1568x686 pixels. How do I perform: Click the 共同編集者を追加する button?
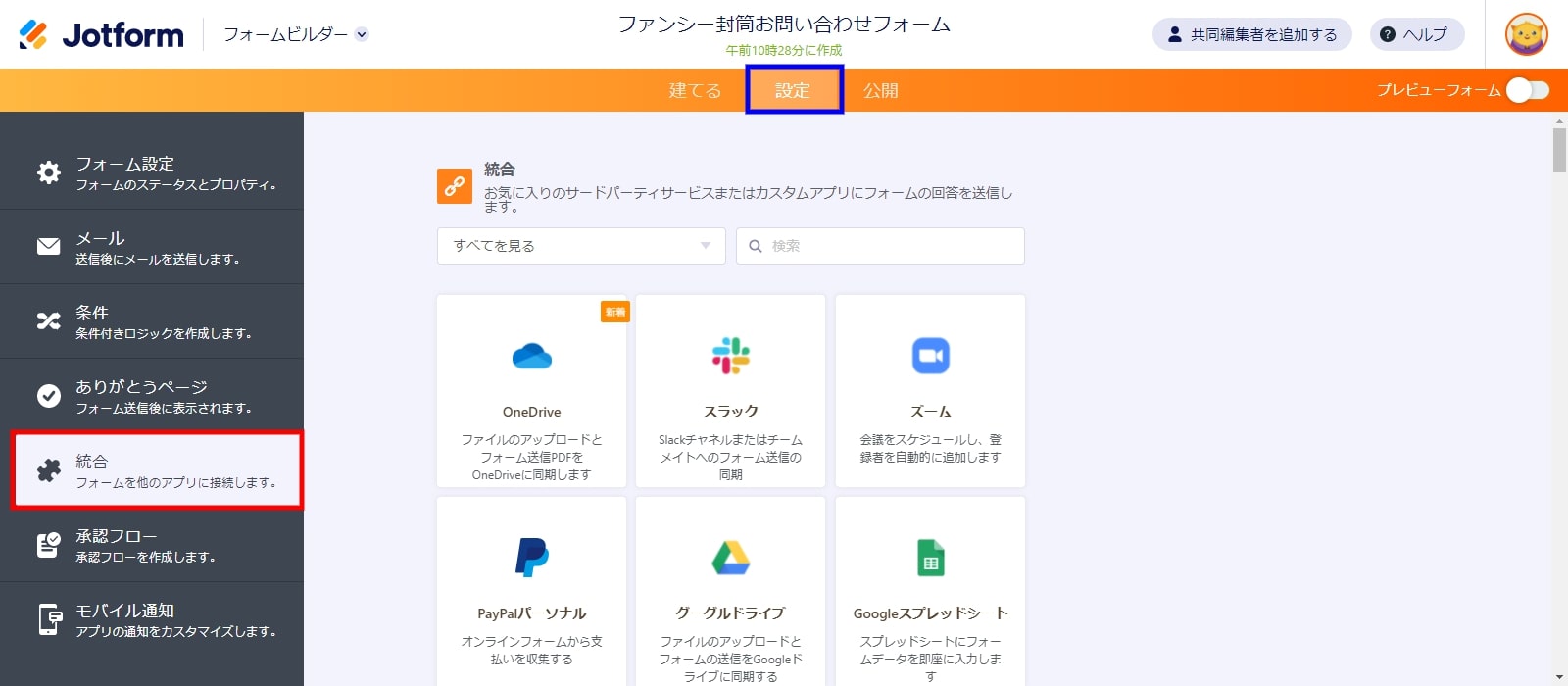(x=1251, y=34)
